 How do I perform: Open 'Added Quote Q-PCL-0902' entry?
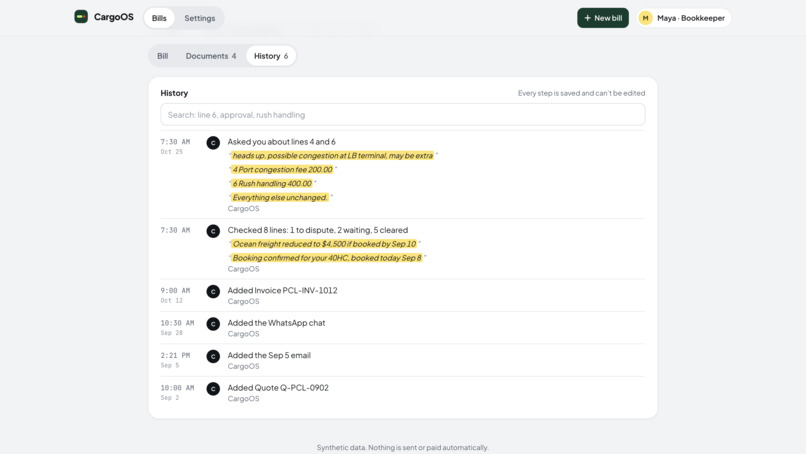[278, 387]
